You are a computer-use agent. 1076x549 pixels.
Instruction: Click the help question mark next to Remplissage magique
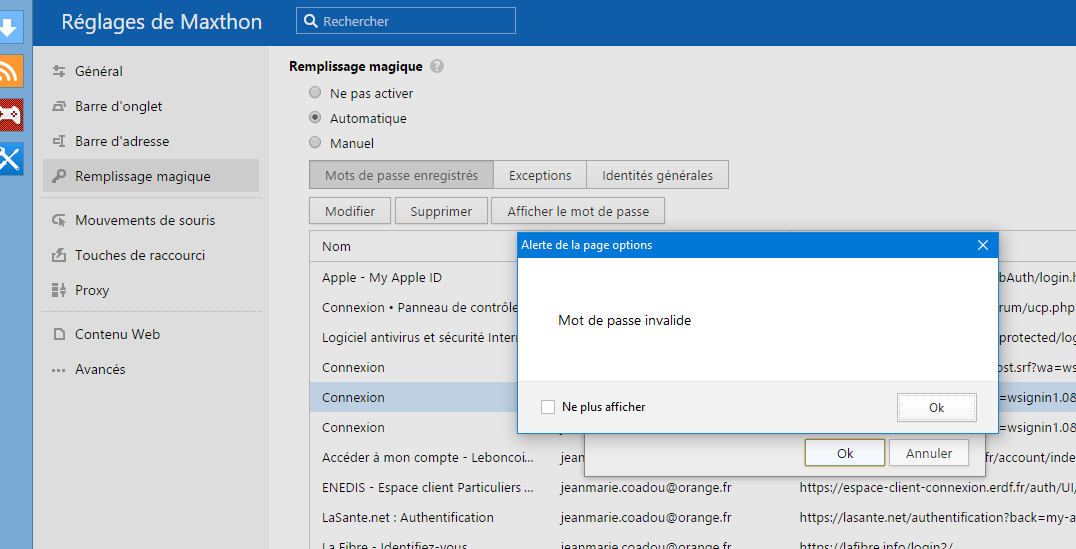point(437,67)
